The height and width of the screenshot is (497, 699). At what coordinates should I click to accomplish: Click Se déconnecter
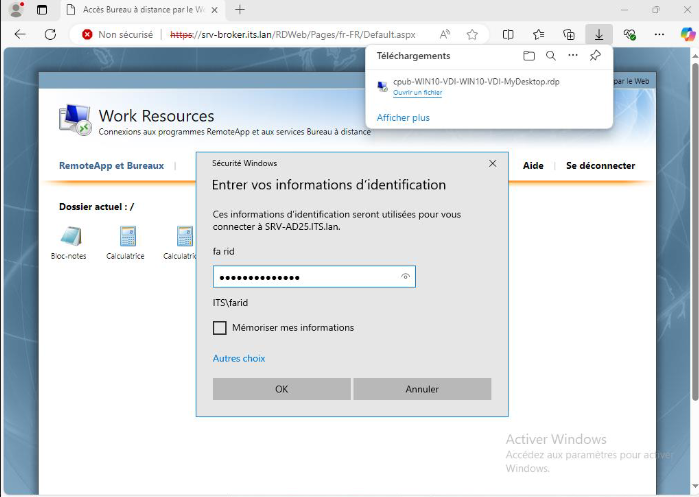[600, 165]
